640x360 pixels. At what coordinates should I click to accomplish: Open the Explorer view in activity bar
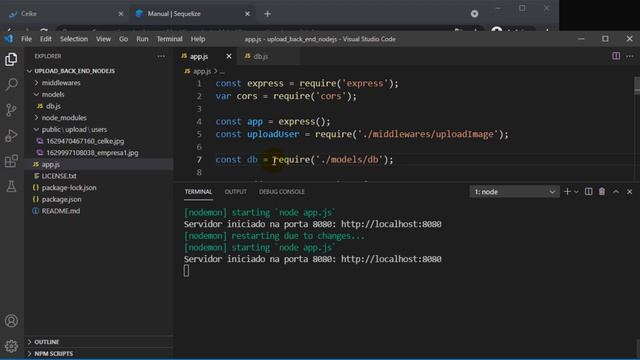pyautogui.click(x=11, y=60)
